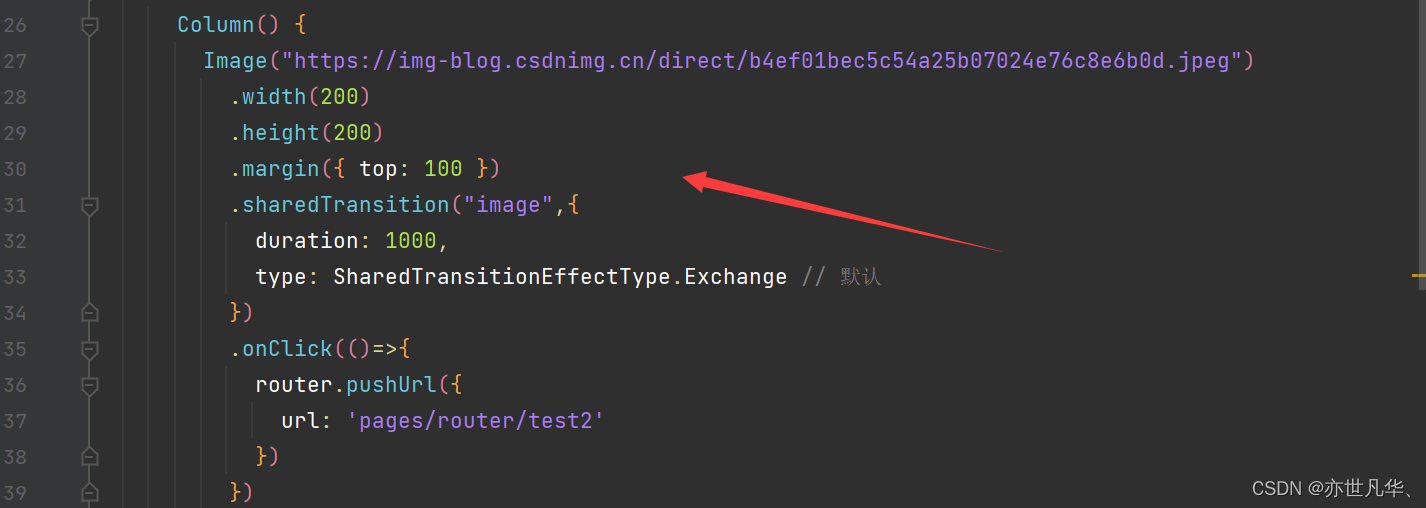Click line number 30 in the gutter
The image size is (1426, 508).
pos(15,169)
